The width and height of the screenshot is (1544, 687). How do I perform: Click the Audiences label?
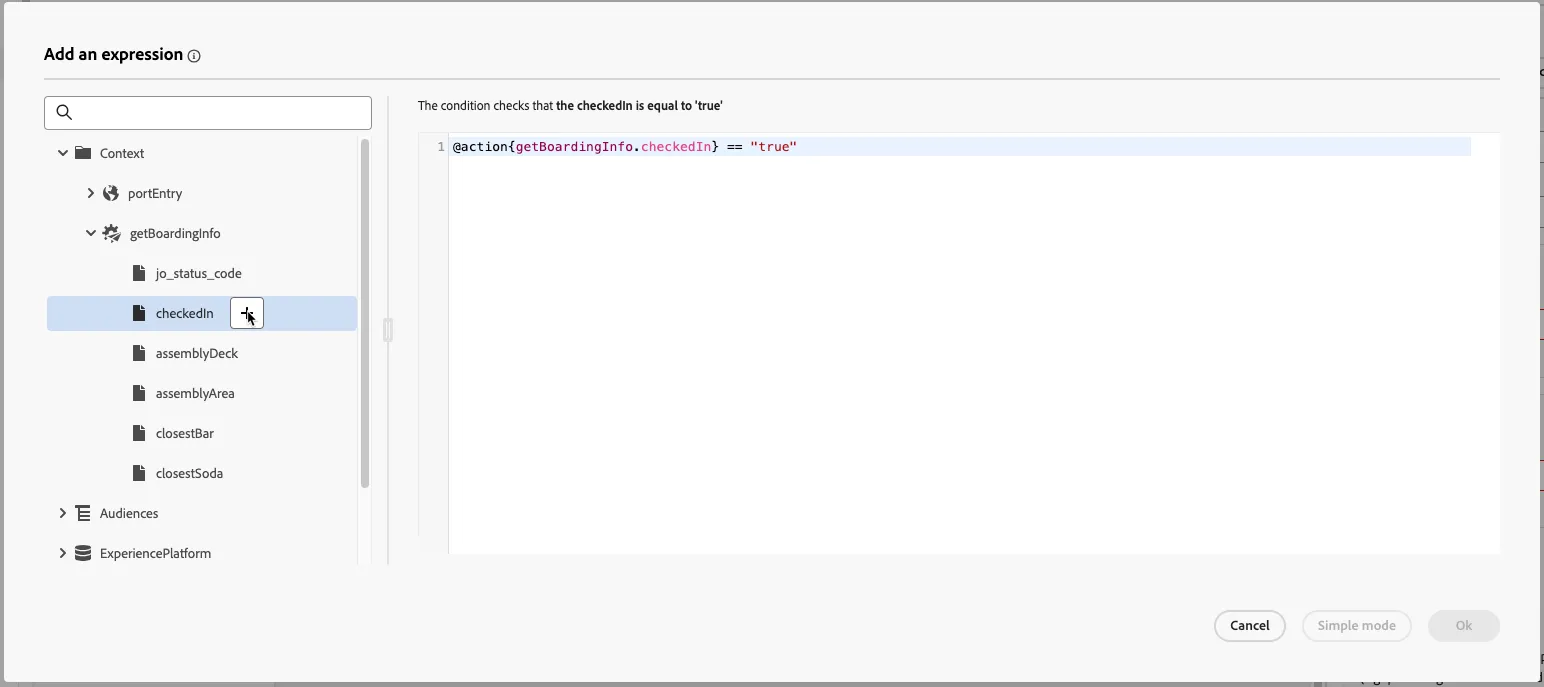(x=129, y=513)
